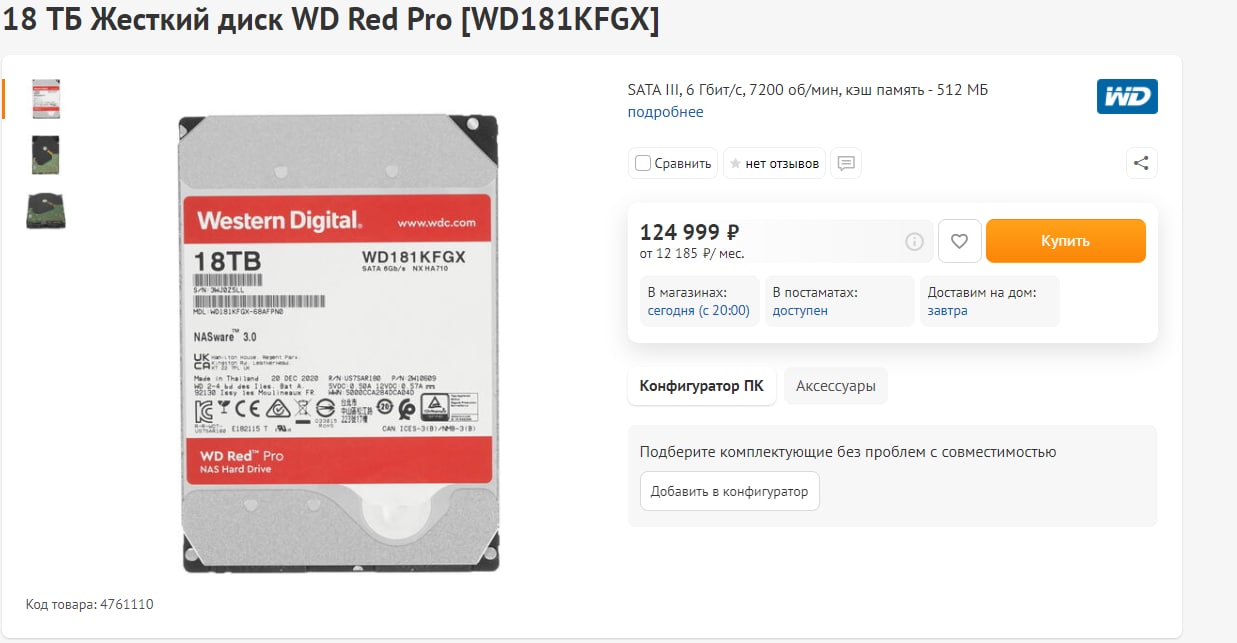Switch to Конфигуратор ПК tab
The image size is (1237, 643).
(x=702, y=385)
